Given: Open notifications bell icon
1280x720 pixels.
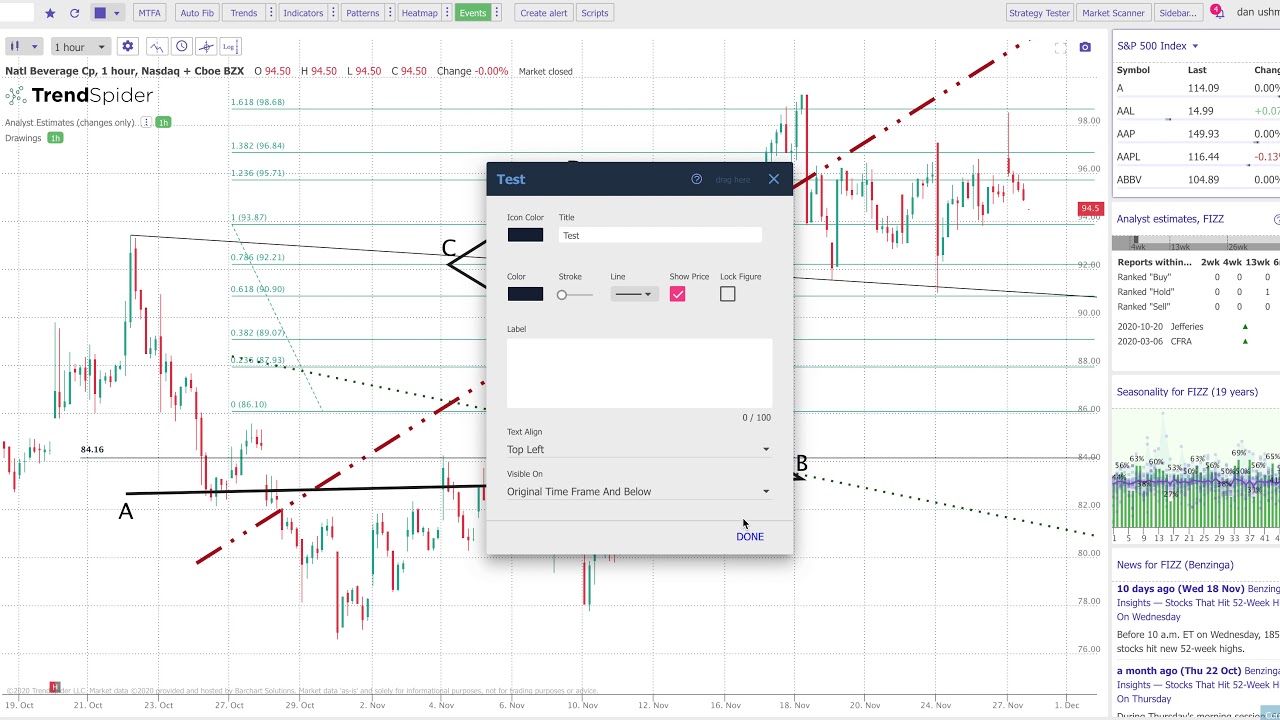Looking at the screenshot, I should (x=1216, y=12).
